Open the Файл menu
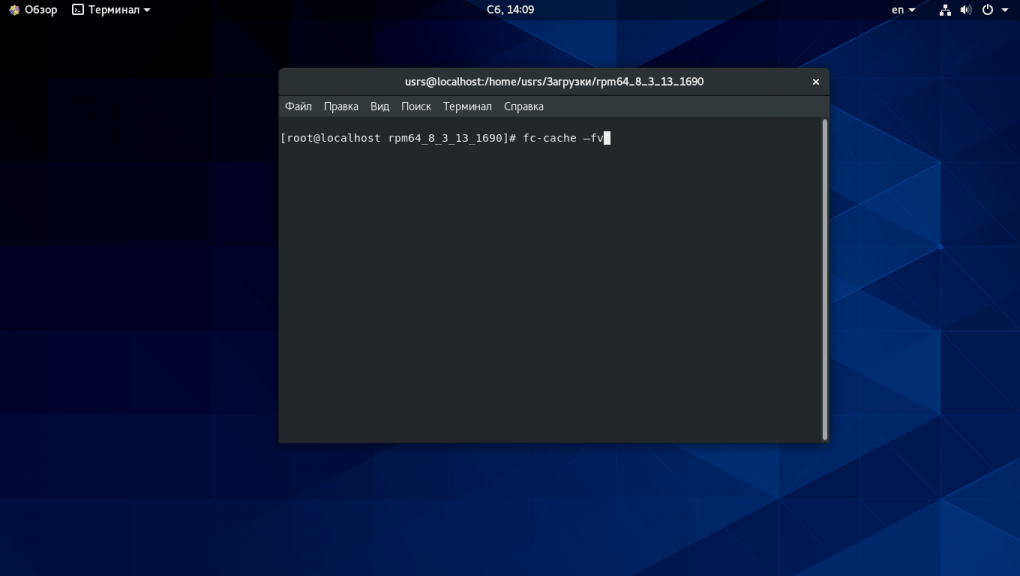This screenshot has height=576, width=1020. pyautogui.click(x=298, y=106)
